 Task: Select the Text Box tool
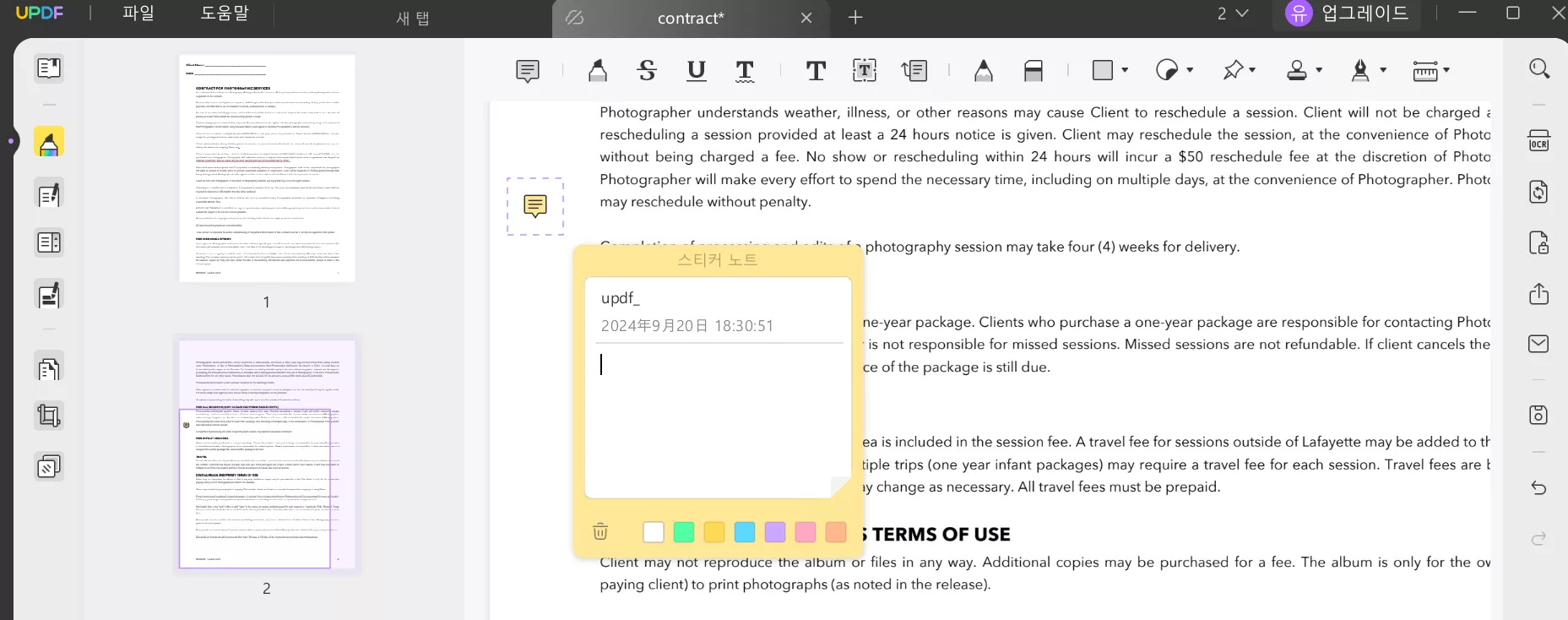pyautogui.click(x=865, y=71)
